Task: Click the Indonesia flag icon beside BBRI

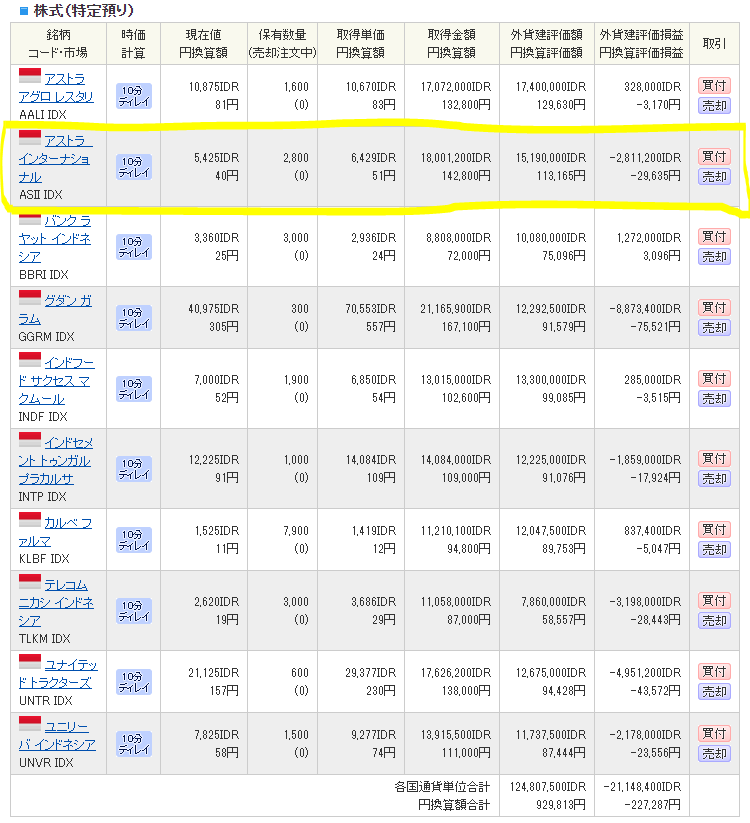Action: tap(30, 221)
